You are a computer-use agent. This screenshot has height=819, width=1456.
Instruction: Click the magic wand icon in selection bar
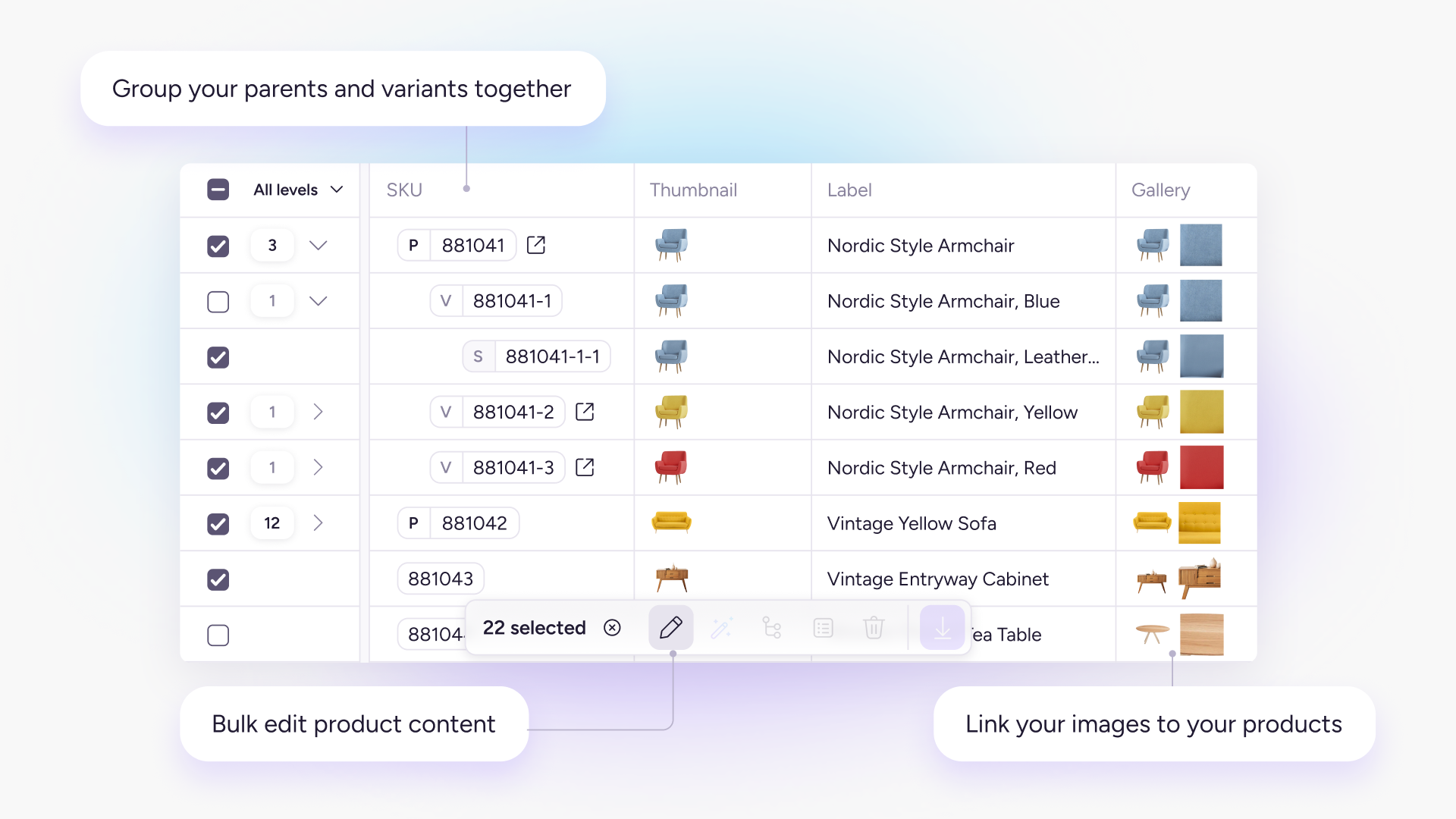[721, 628]
